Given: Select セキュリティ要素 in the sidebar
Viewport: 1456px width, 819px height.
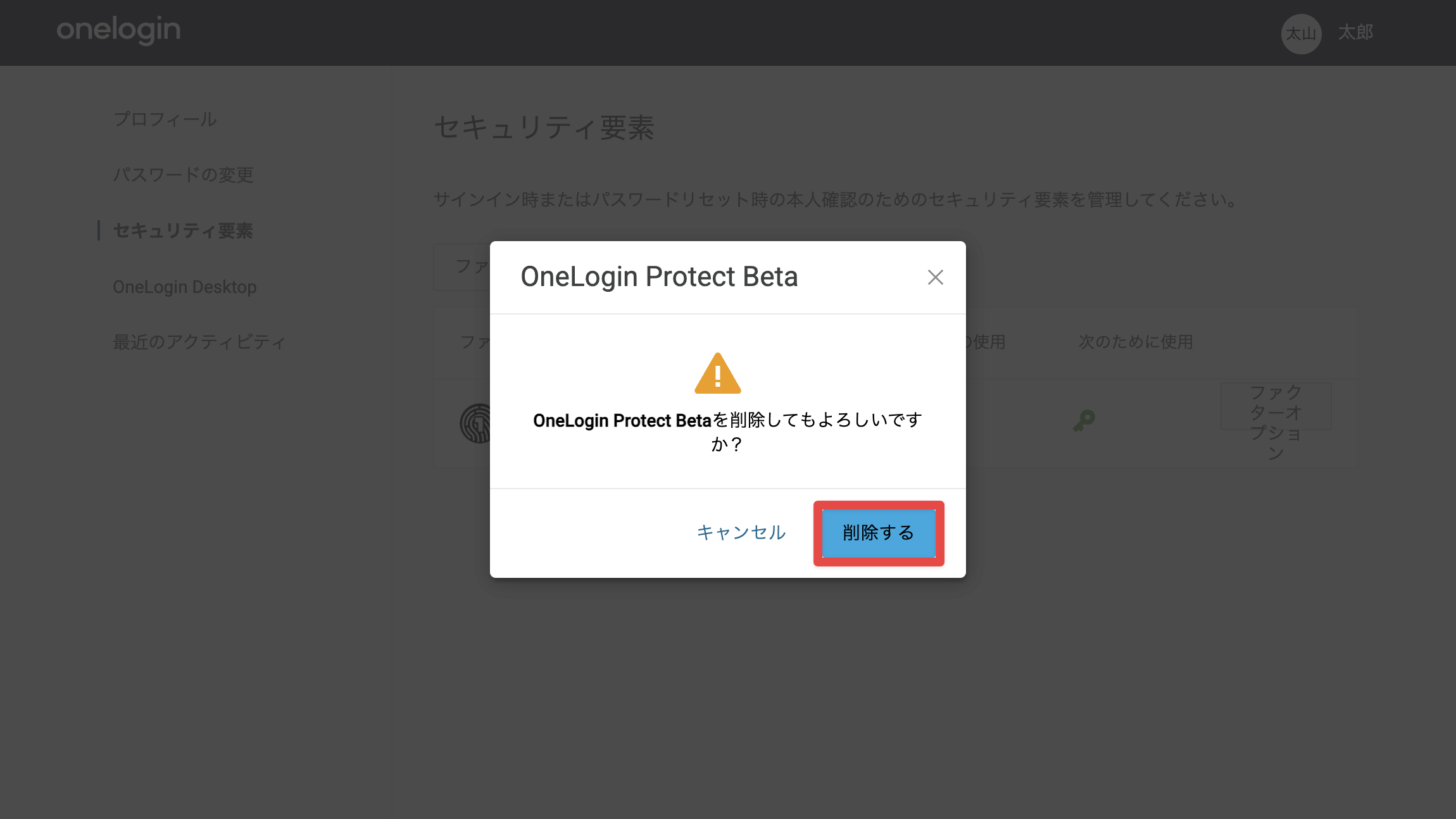Looking at the screenshot, I should click(x=183, y=230).
